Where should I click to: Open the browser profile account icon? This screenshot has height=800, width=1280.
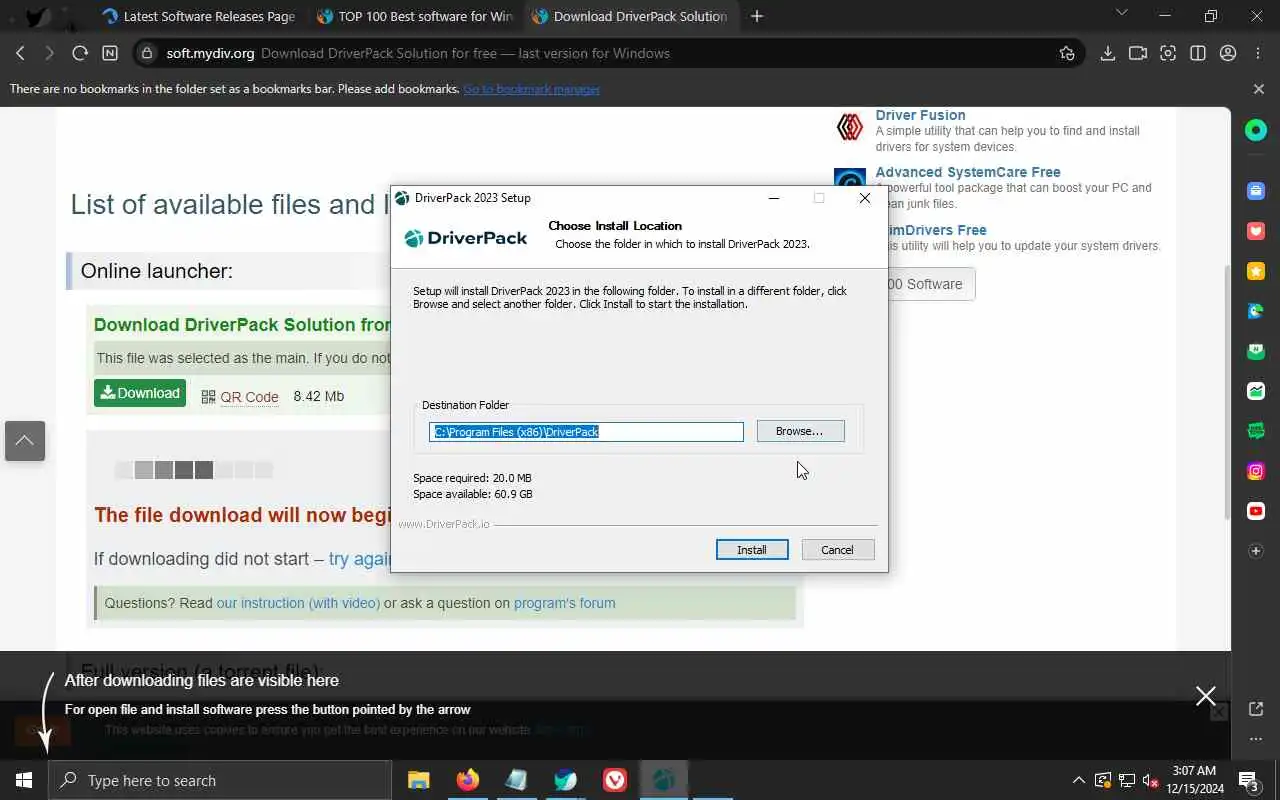pos(1228,53)
